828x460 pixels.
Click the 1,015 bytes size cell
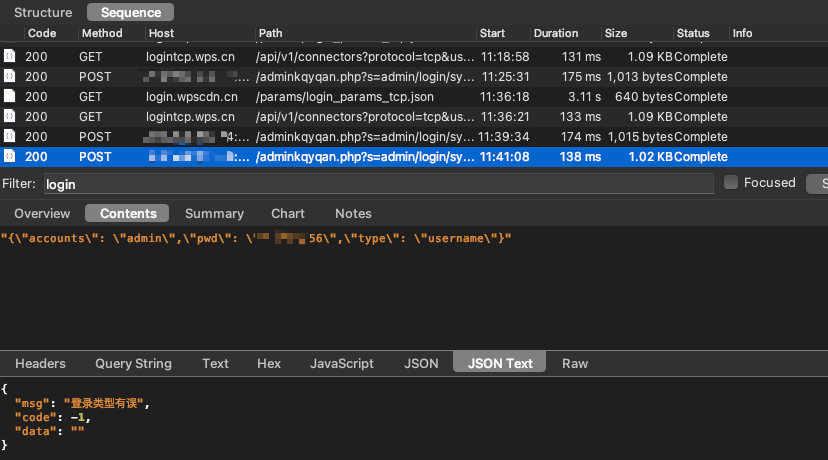tap(640, 137)
